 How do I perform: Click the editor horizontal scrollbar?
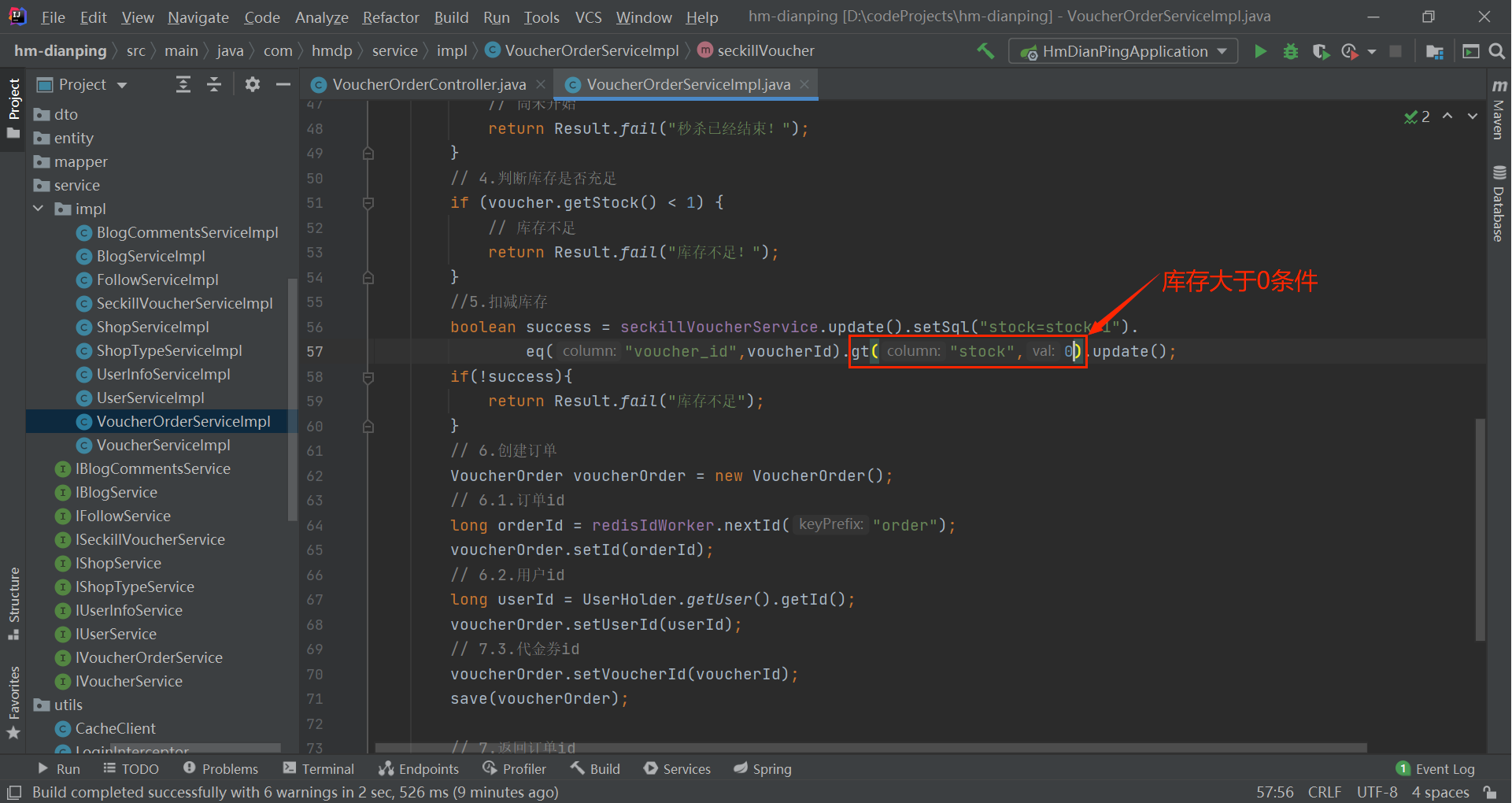click(x=871, y=748)
